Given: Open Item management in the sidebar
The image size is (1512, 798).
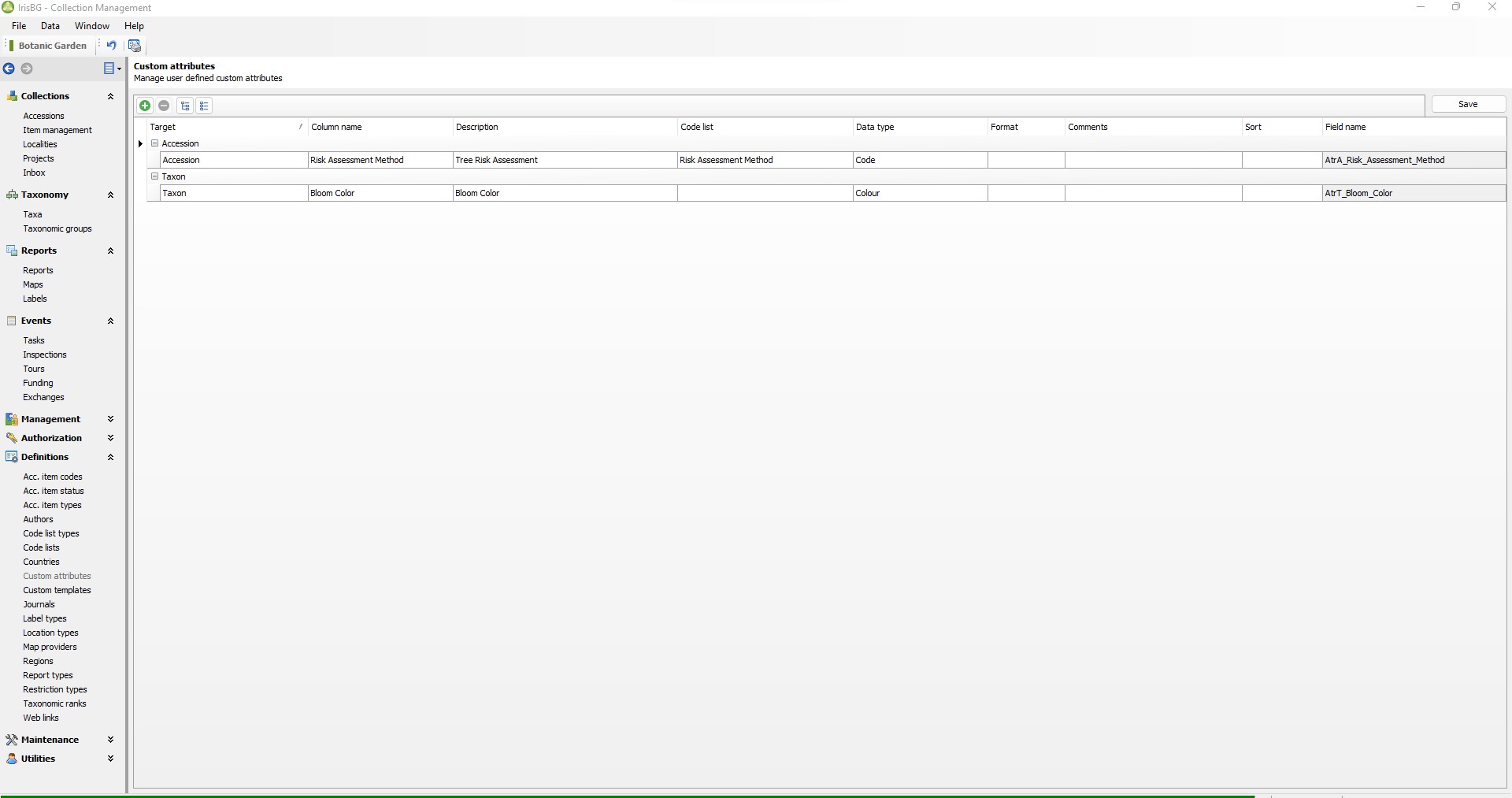Looking at the screenshot, I should tap(57, 130).
